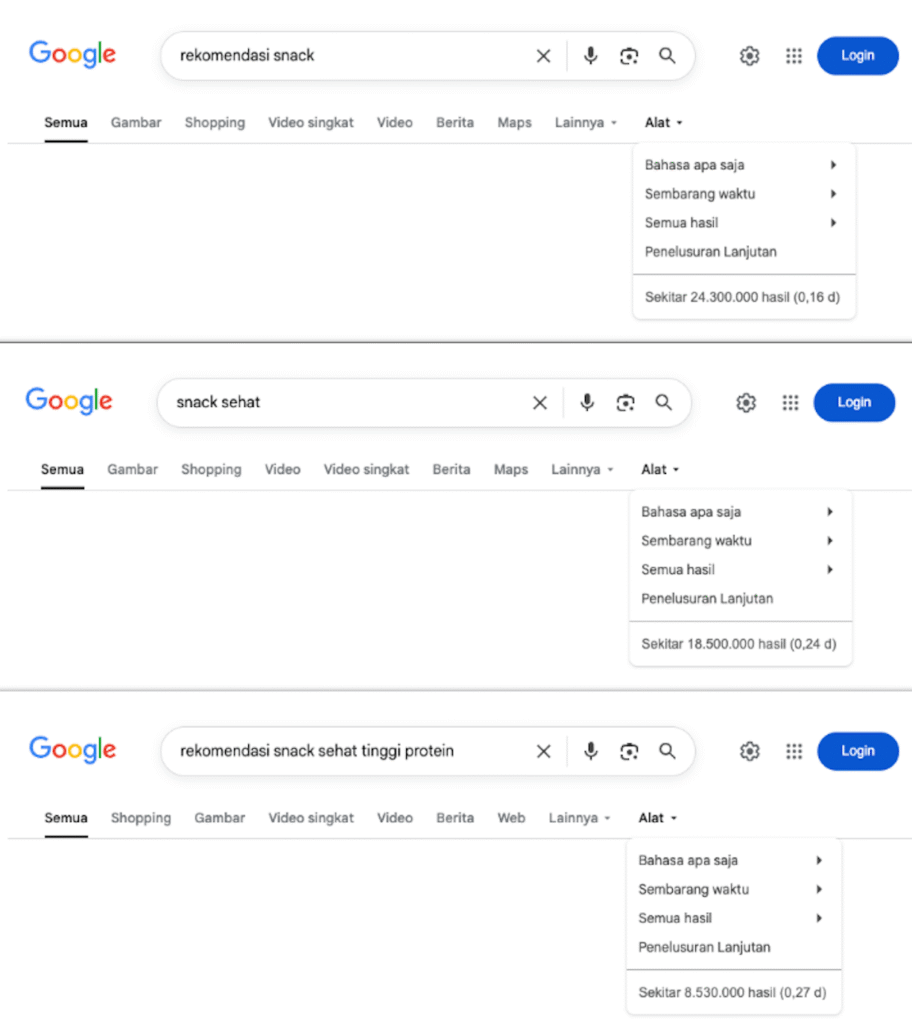The image size is (912, 1024).
Task: Click the magnifying glass to search 'snack sehat'
Action: 663,402
